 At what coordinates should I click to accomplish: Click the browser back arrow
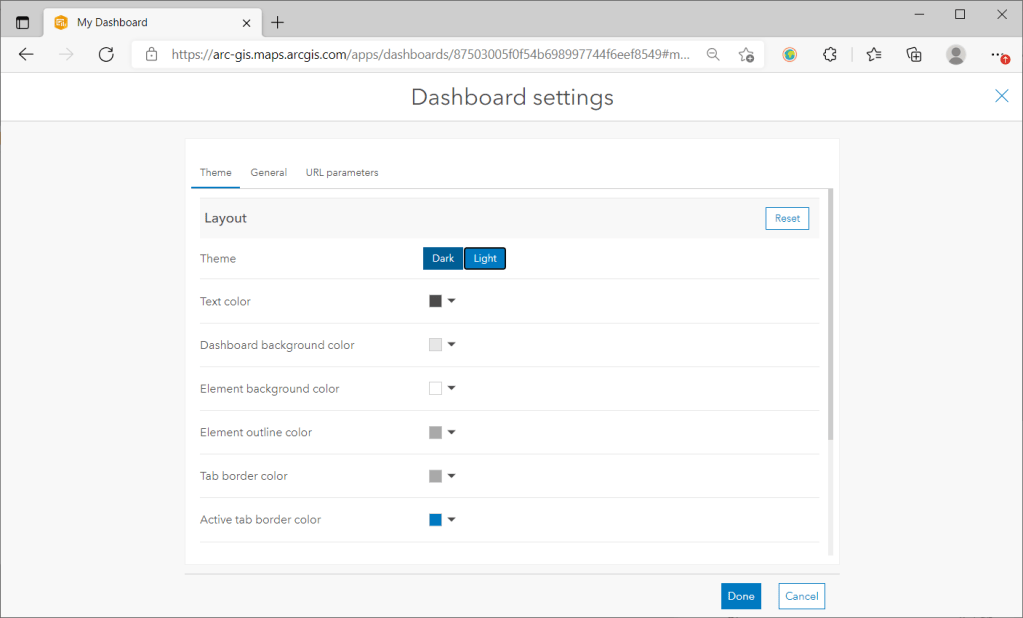(x=27, y=55)
